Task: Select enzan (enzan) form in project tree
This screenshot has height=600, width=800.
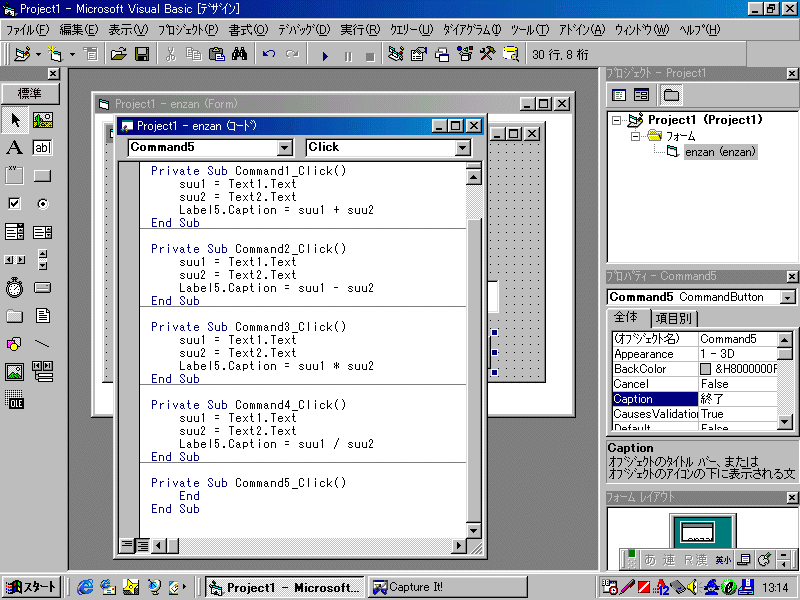Action: tap(720, 152)
